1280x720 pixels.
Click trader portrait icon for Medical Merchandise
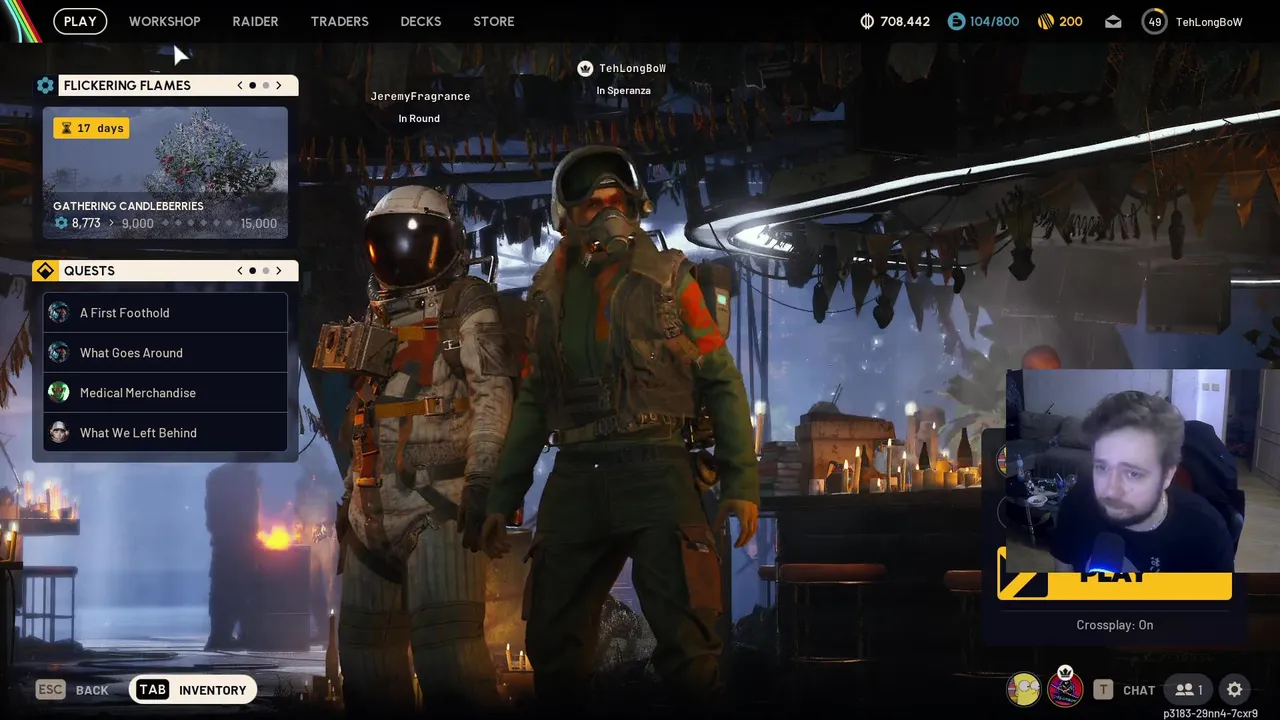pyautogui.click(x=59, y=393)
